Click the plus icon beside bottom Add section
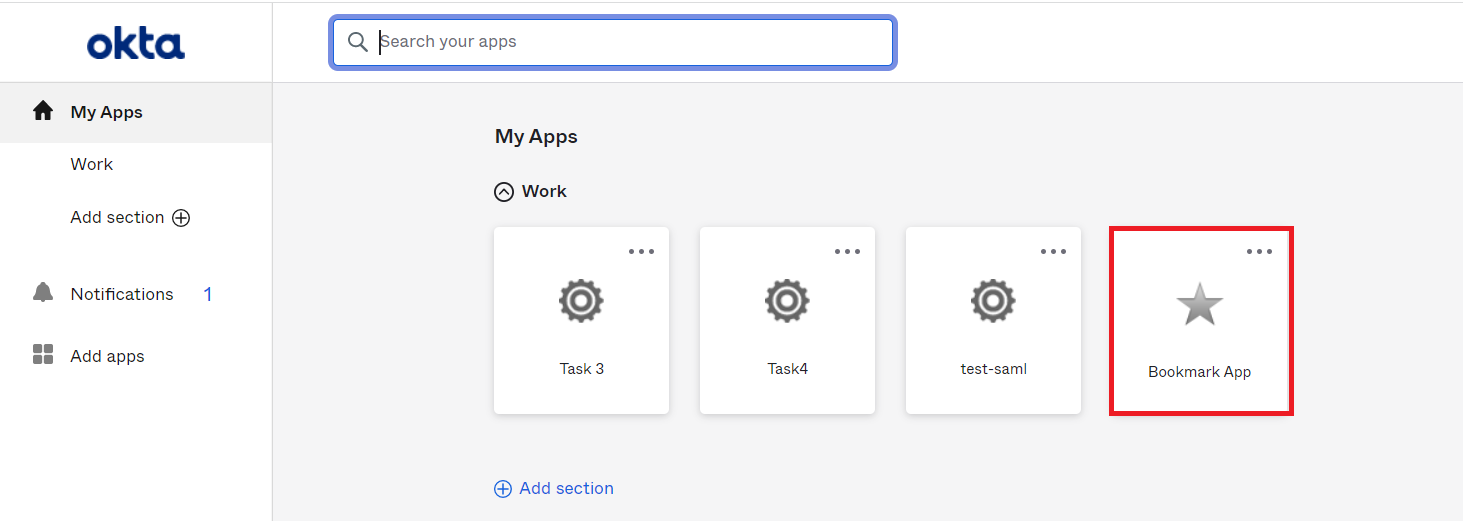This screenshot has height=521, width=1463. click(503, 489)
